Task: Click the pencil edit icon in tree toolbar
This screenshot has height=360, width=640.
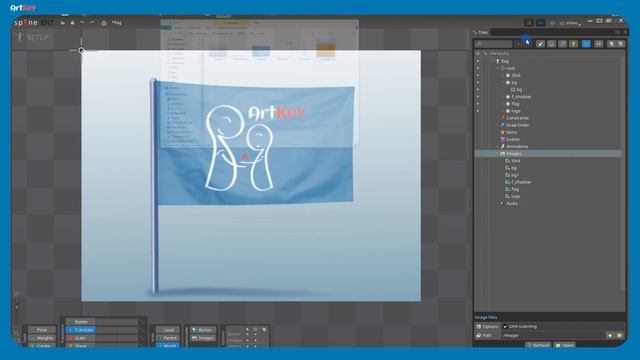Action: (x=540, y=44)
